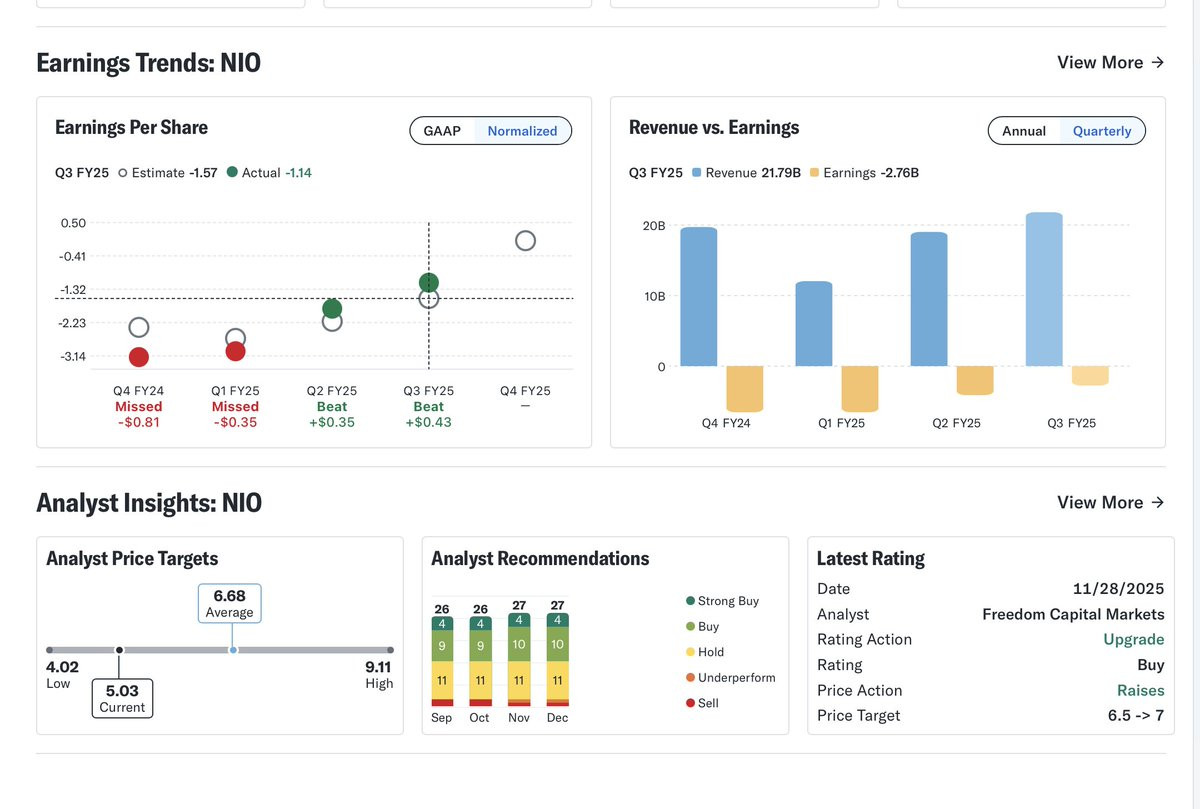Click Nov analyst recommendations bar
Screen dimensions: 1200x809
pos(519,660)
